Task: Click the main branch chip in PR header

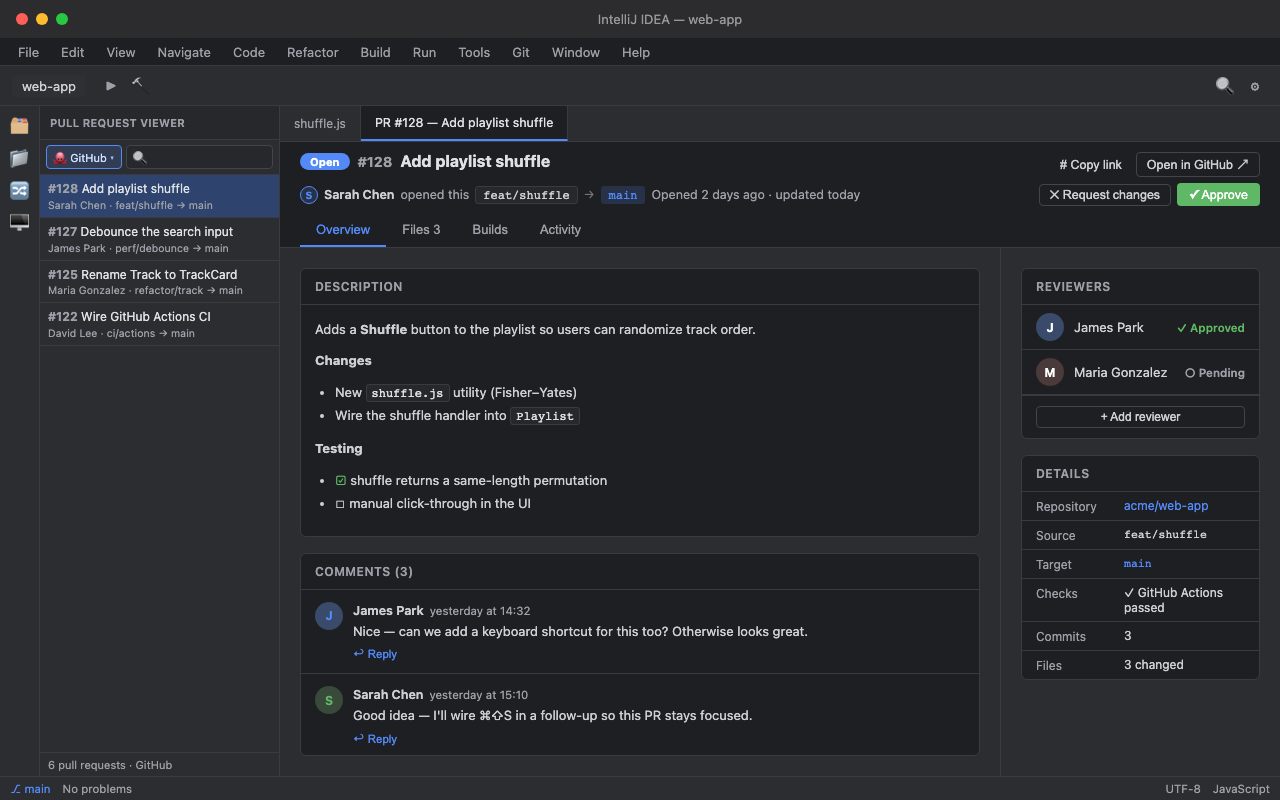Action: point(622,195)
